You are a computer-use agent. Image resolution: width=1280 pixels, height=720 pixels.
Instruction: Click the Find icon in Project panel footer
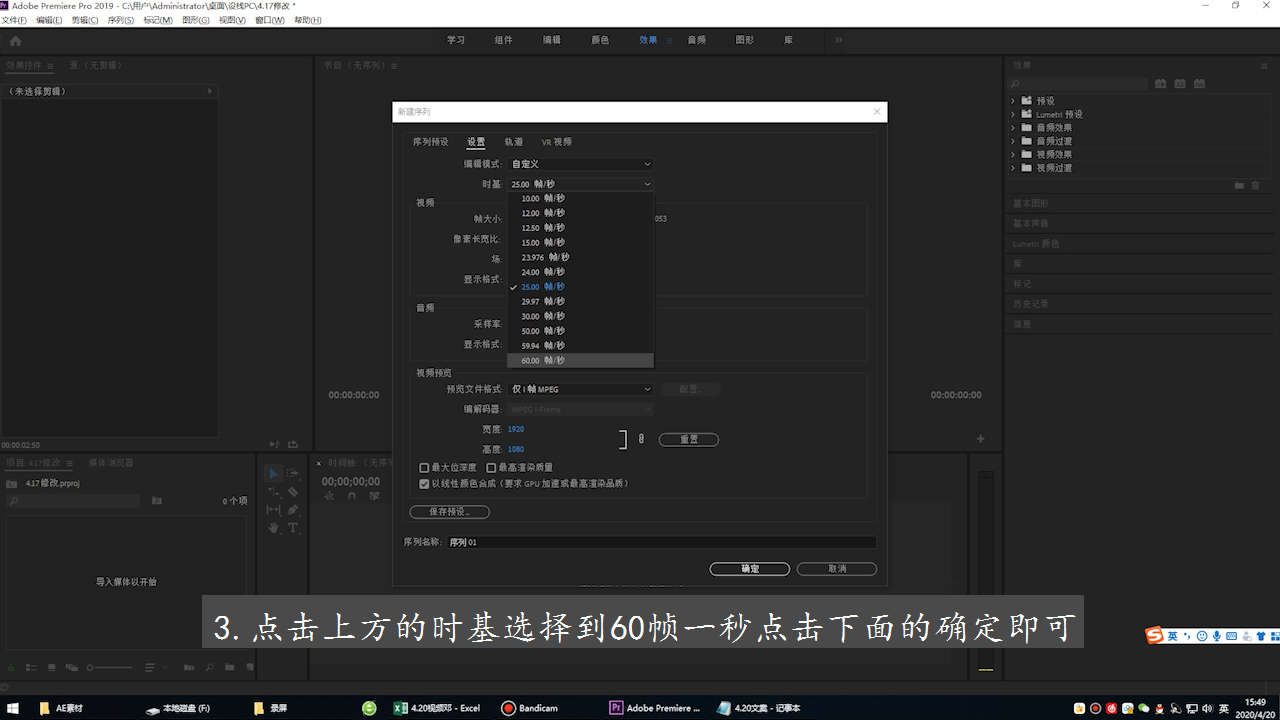[x=211, y=667]
